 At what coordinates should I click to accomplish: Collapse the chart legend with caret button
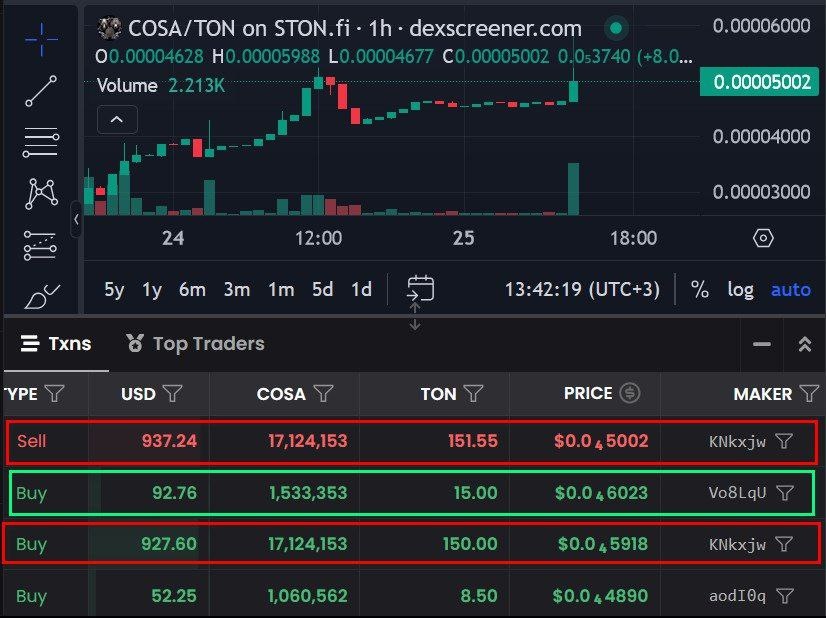pyautogui.click(x=117, y=120)
